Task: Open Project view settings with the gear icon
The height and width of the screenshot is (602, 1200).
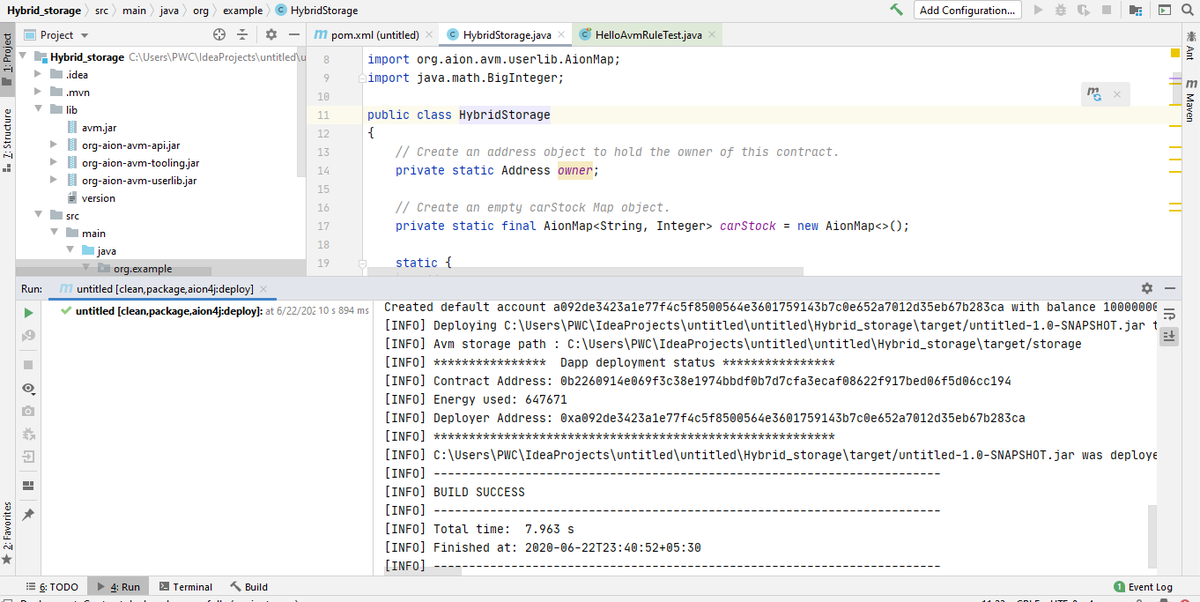Action: [x=270, y=34]
